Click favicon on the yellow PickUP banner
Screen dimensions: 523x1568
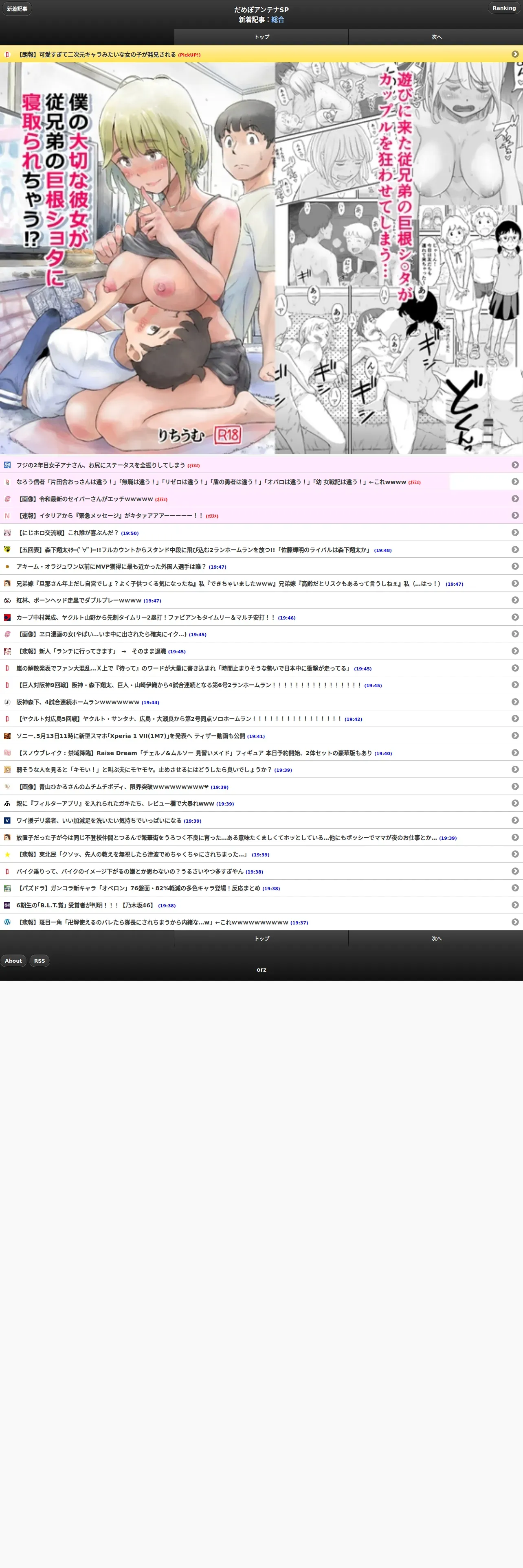click(x=7, y=54)
